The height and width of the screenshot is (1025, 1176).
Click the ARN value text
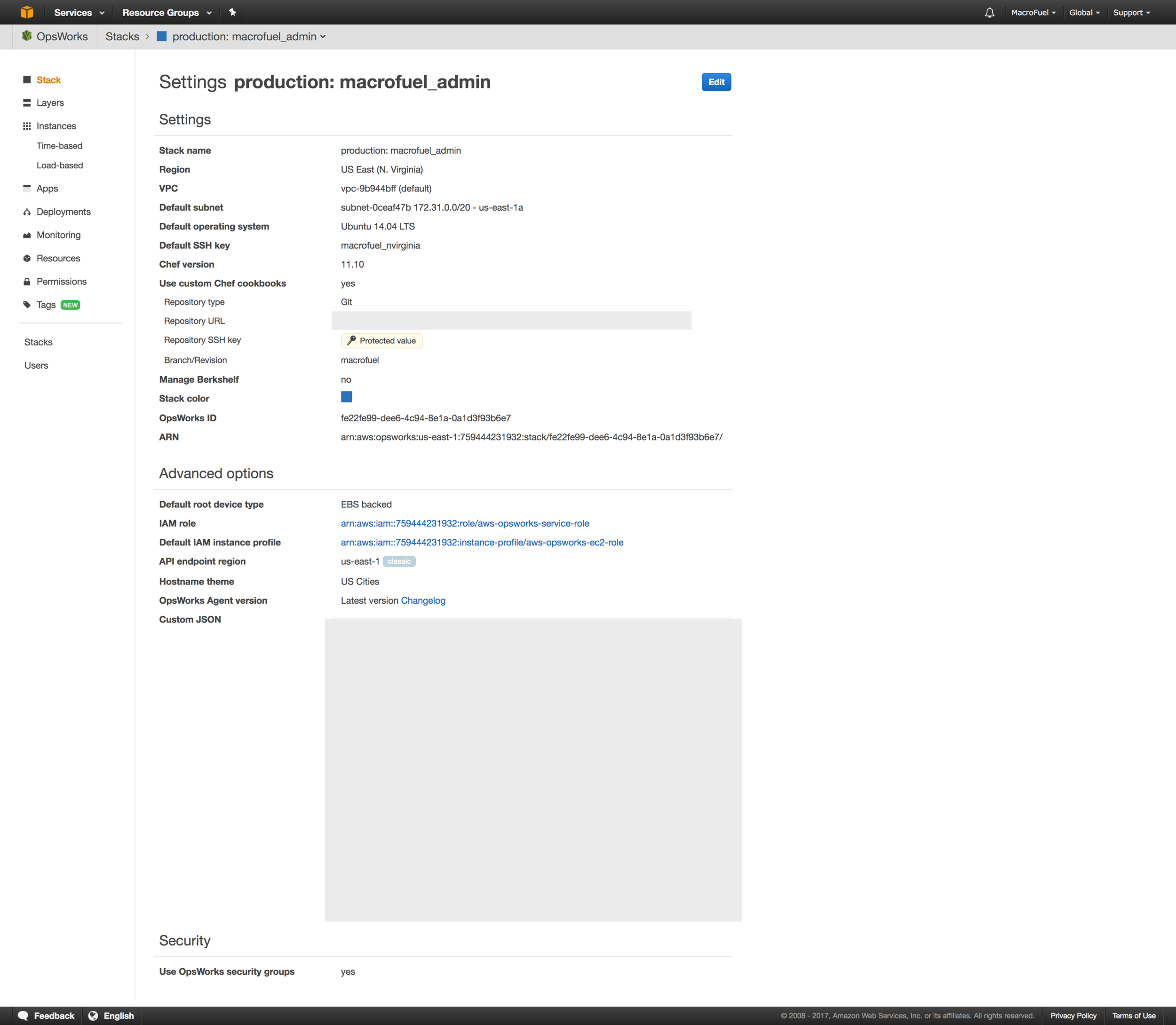532,437
